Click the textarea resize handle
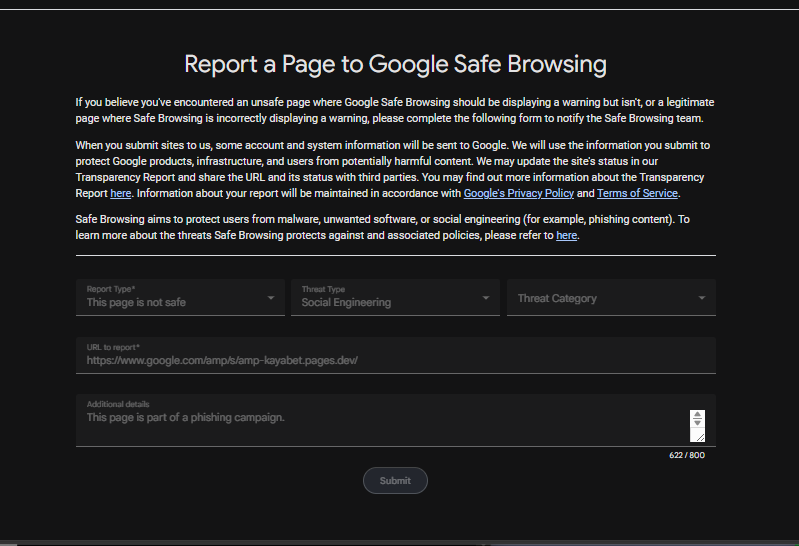This screenshot has width=799, height=546. click(700, 437)
